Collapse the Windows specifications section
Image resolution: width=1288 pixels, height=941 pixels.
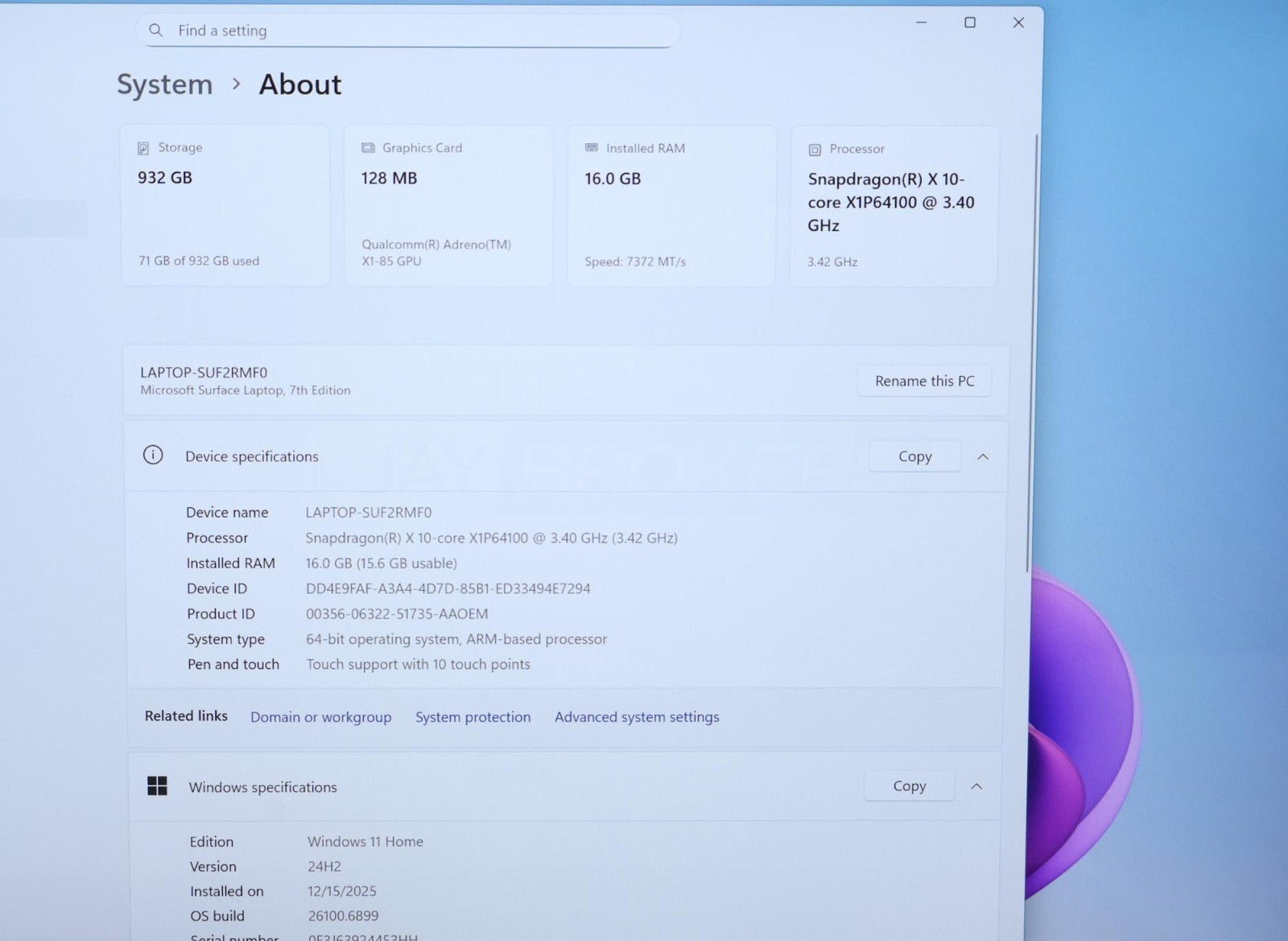point(976,786)
